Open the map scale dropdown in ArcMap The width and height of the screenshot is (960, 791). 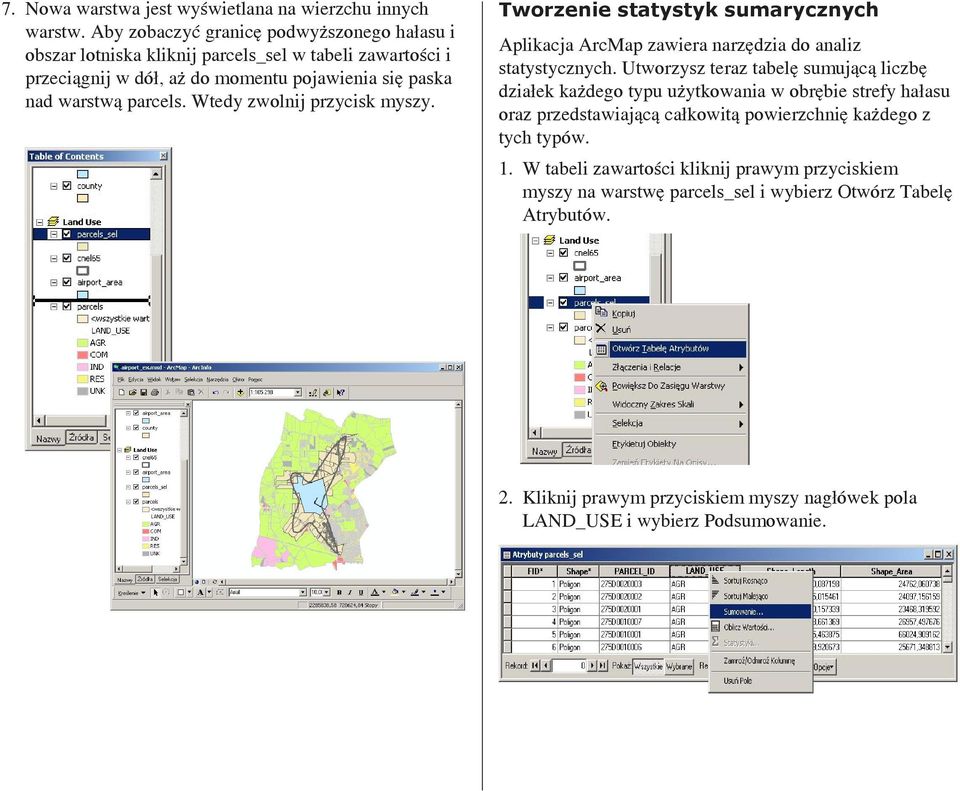pyautogui.click(x=298, y=392)
